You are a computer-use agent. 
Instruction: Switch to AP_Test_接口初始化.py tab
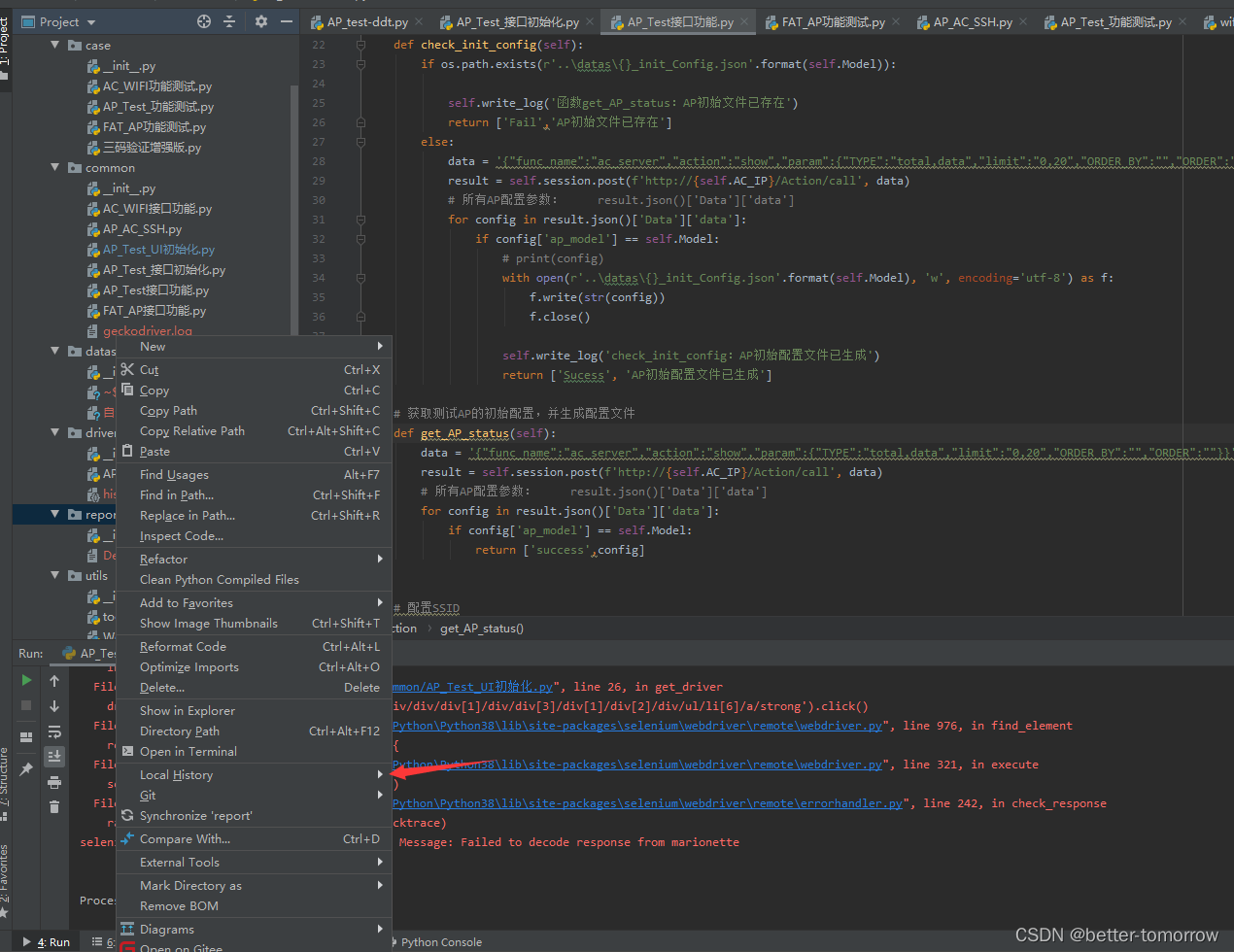click(517, 21)
